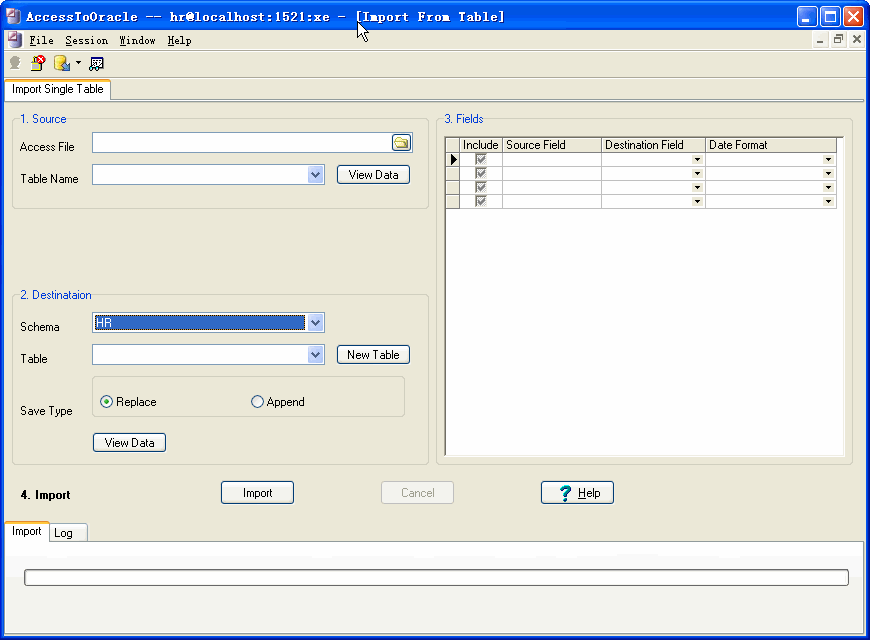The height and width of the screenshot is (640, 870).
Task: Expand the Schema dropdown showing HR
Action: click(x=315, y=322)
